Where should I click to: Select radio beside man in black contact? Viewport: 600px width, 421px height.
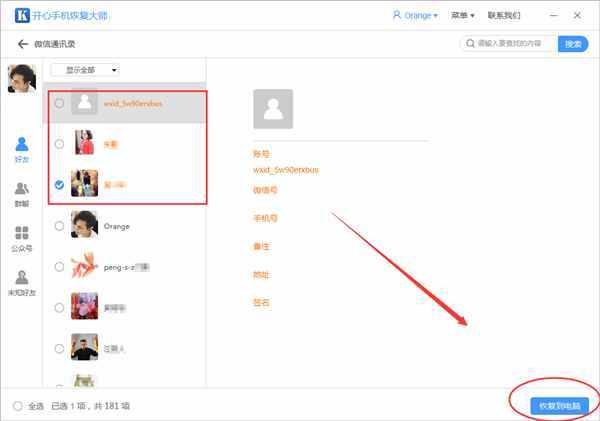pos(59,349)
